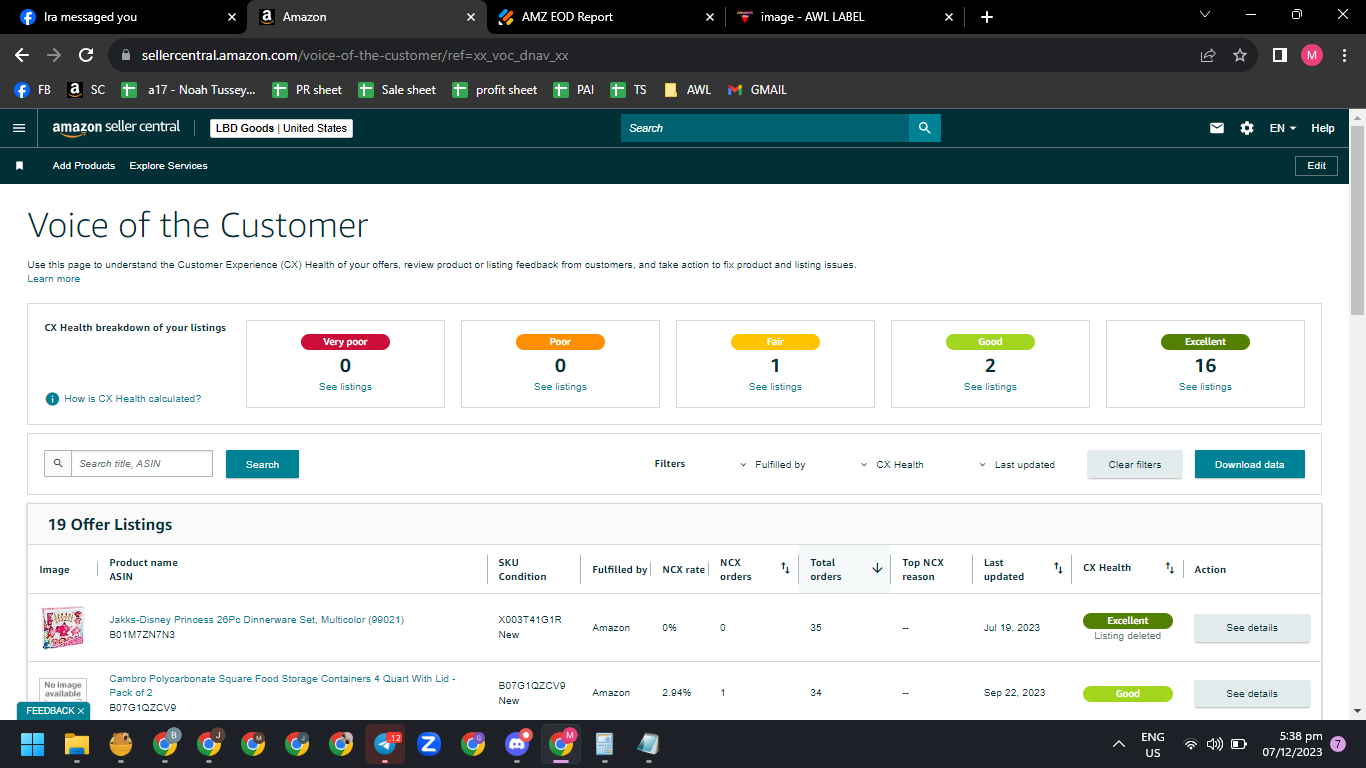Click the header Search input field

click(x=765, y=128)
